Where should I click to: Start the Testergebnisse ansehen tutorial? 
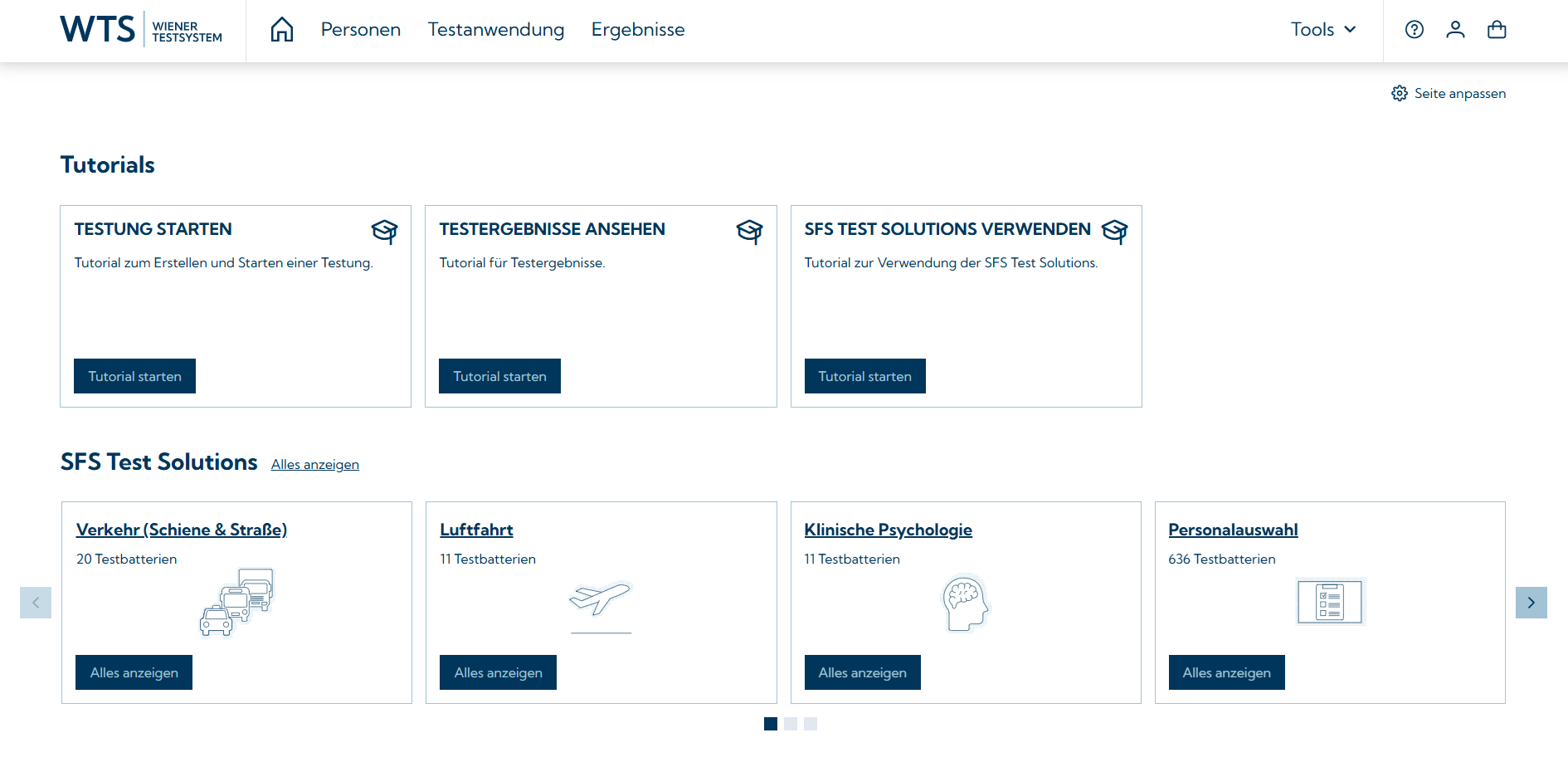click(x=499, y=376)
